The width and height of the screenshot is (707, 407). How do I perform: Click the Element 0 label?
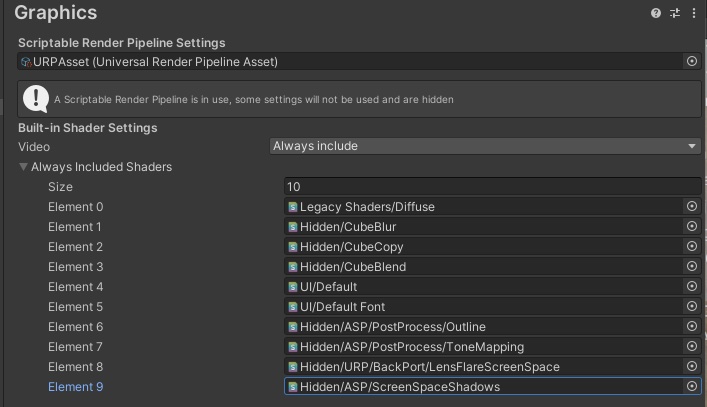point(76,207)
